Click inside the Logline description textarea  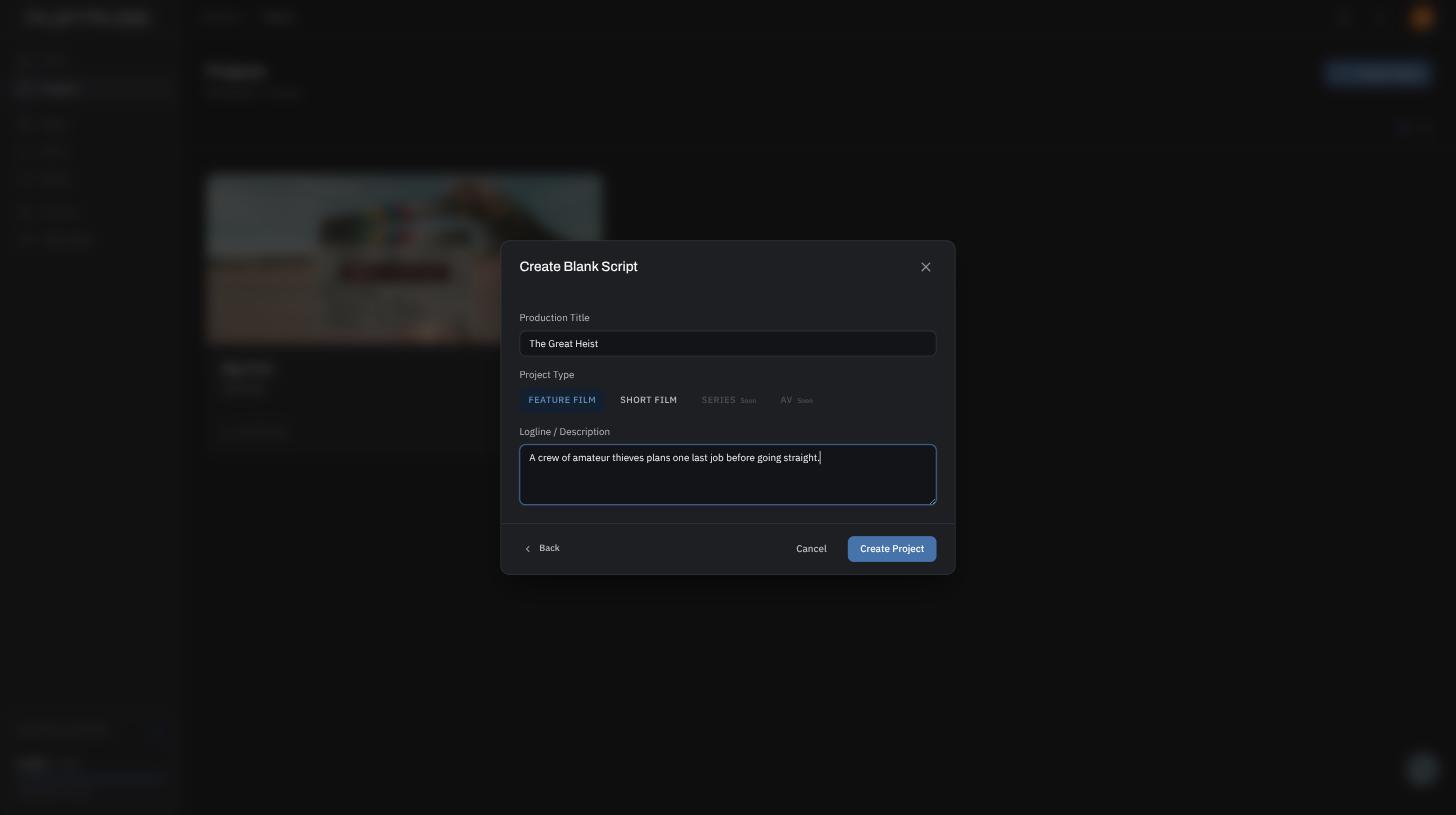click(x=728, y=475)
